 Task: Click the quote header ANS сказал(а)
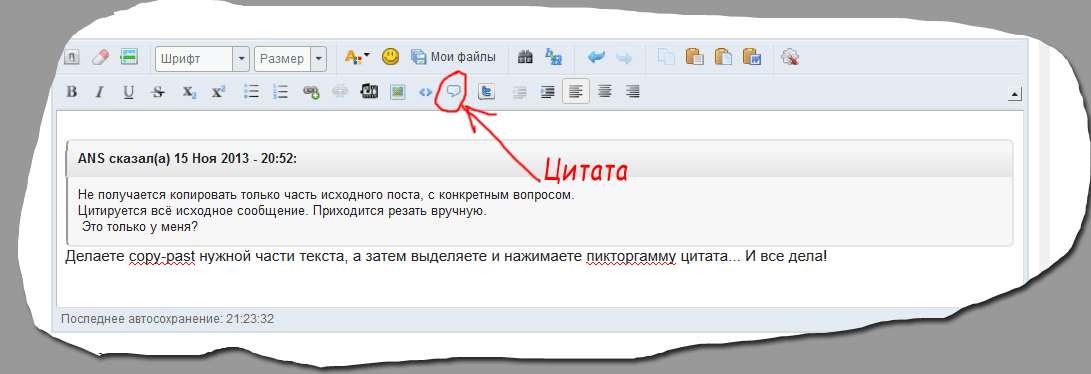pyautogui.click(x=188, y=159)
